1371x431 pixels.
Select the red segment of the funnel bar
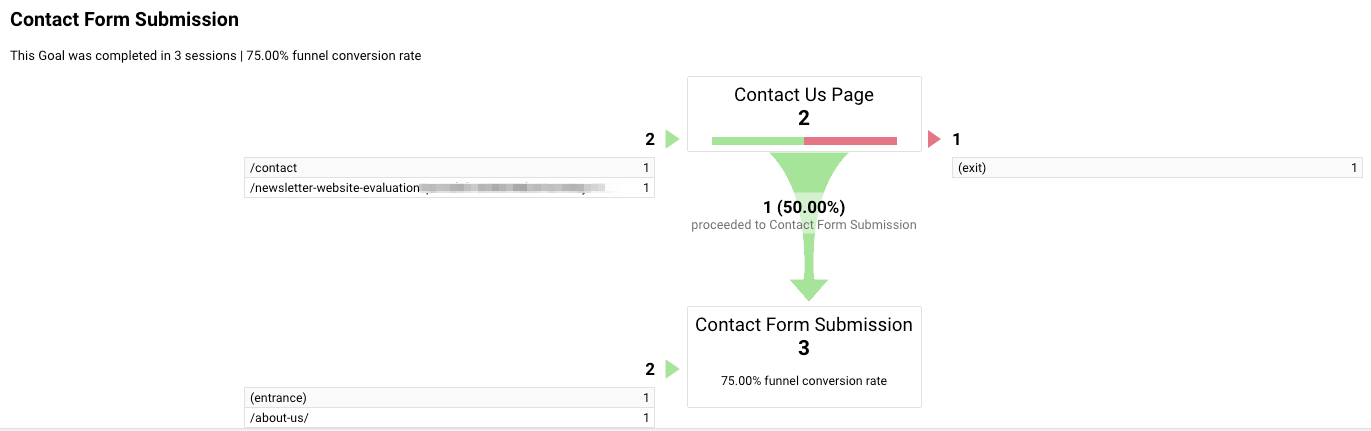click(x=850, y=141)
